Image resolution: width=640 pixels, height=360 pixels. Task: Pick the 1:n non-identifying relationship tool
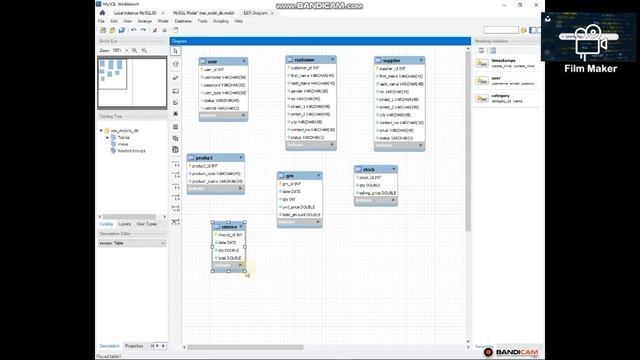176,176
